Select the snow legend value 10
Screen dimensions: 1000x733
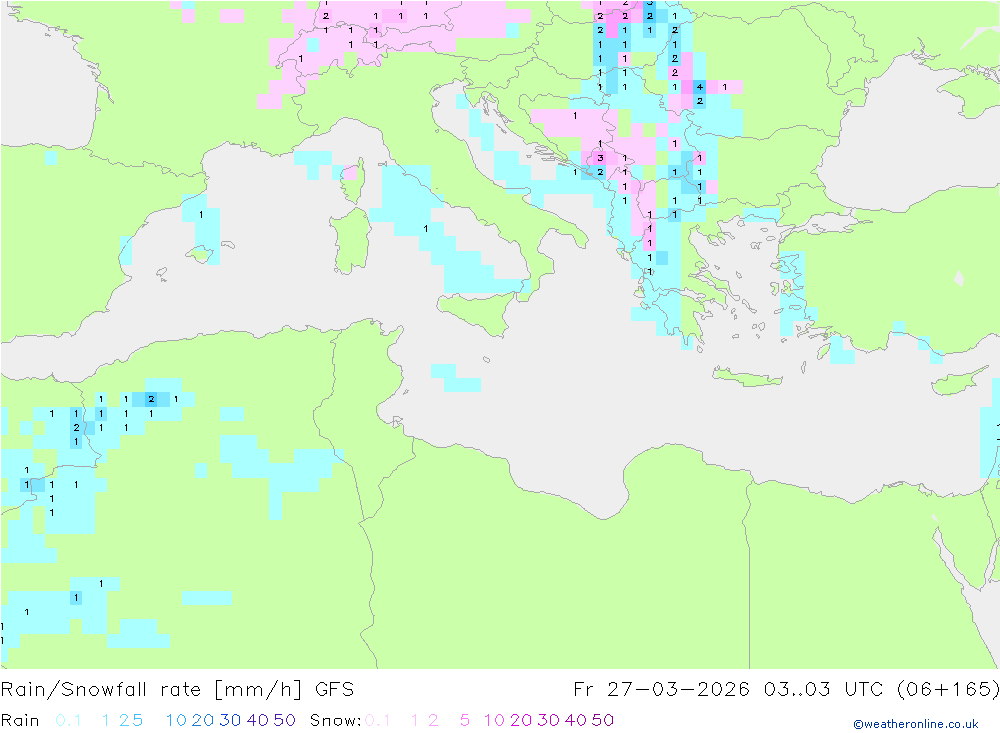pyautogui.click(x=494, y=720)
